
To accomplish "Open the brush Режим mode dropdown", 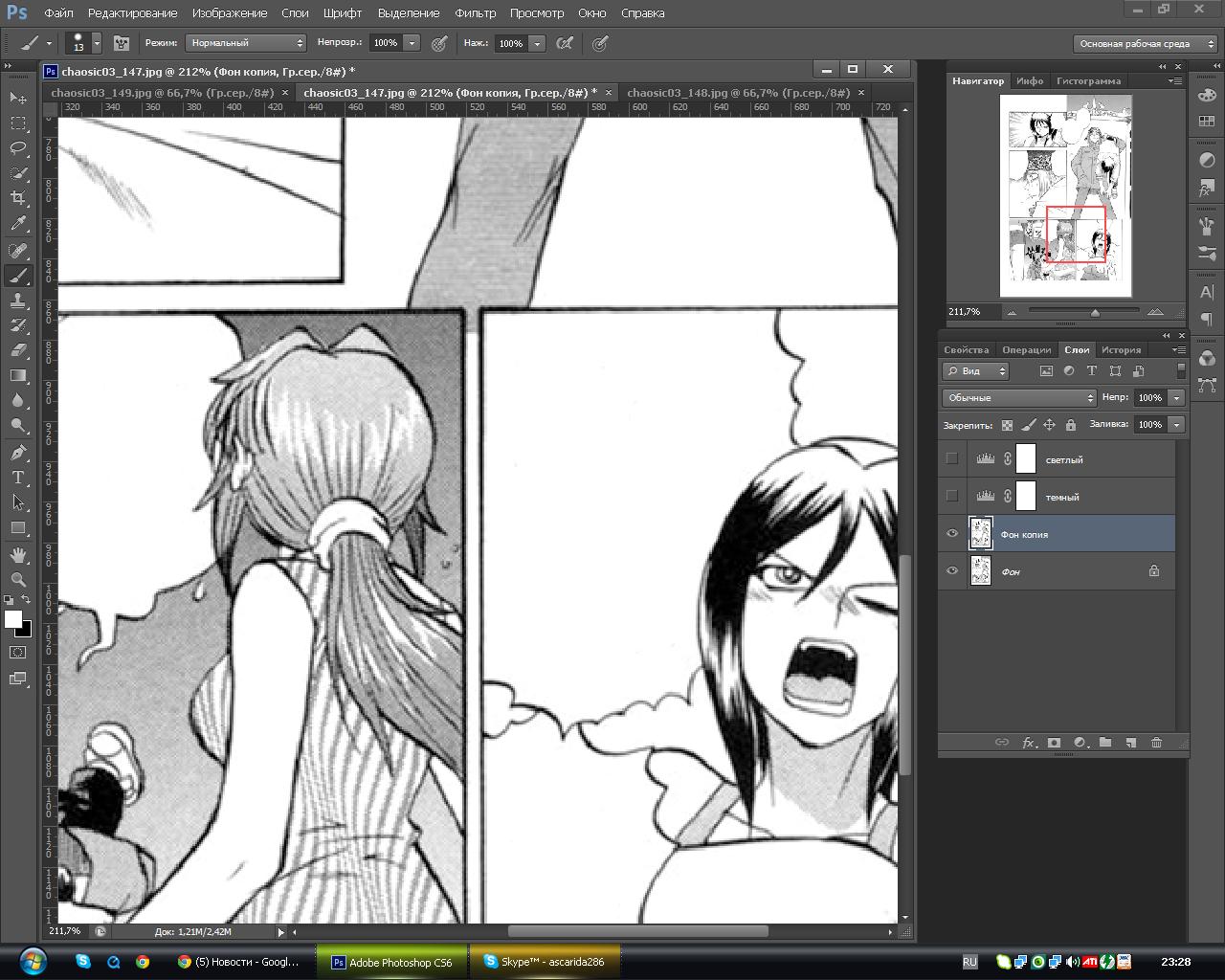I will click(246, 43).
